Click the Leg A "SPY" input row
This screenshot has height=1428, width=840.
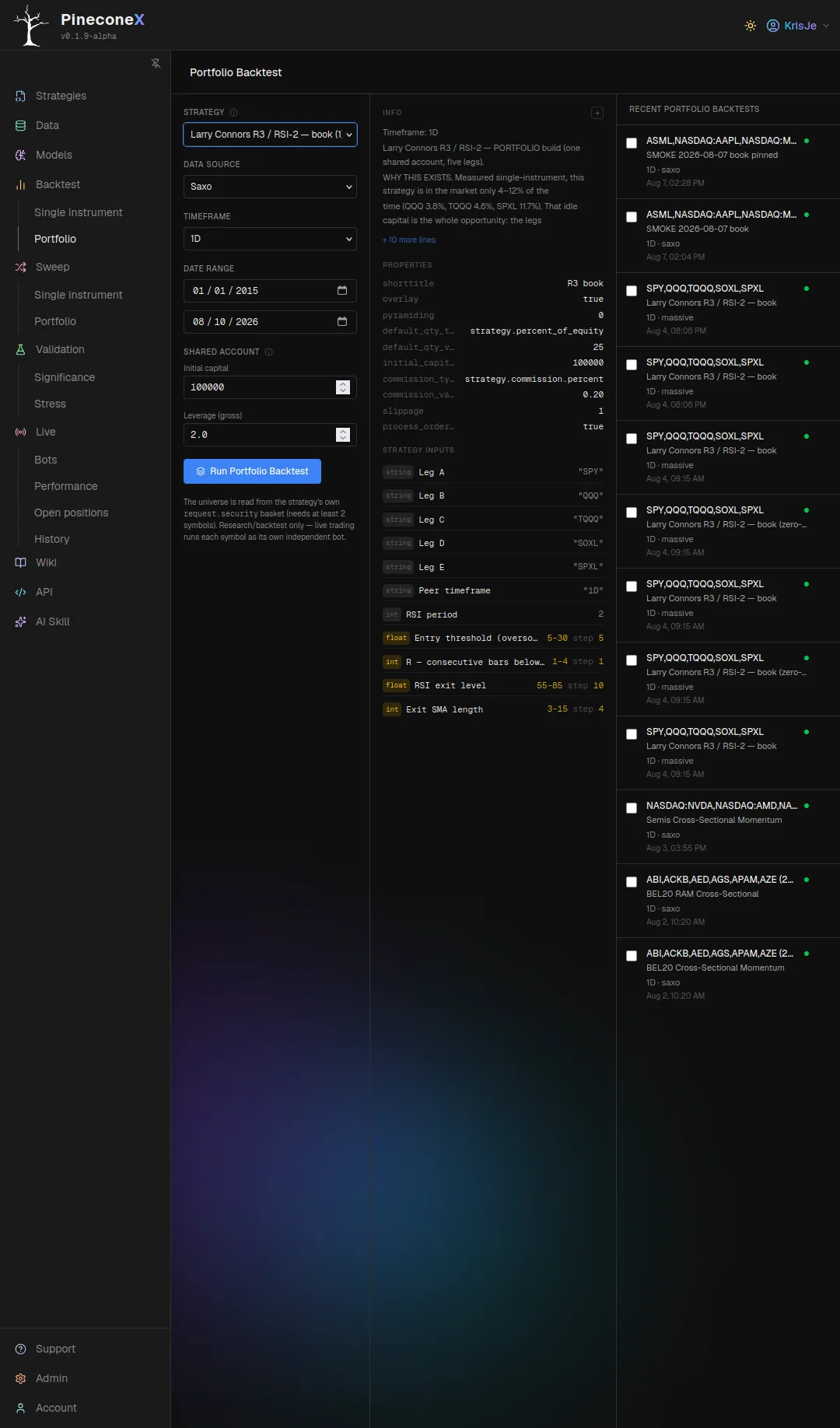point(493,472)
